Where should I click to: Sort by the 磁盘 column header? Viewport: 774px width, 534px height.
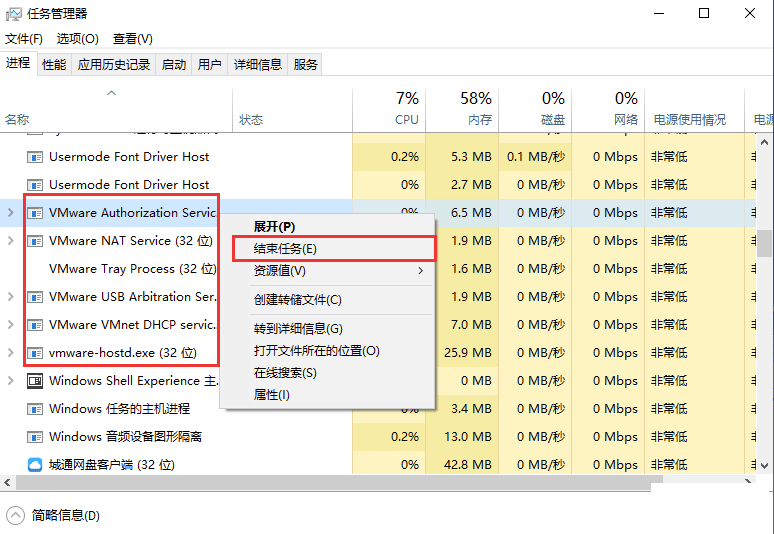(x=535, y=111)
